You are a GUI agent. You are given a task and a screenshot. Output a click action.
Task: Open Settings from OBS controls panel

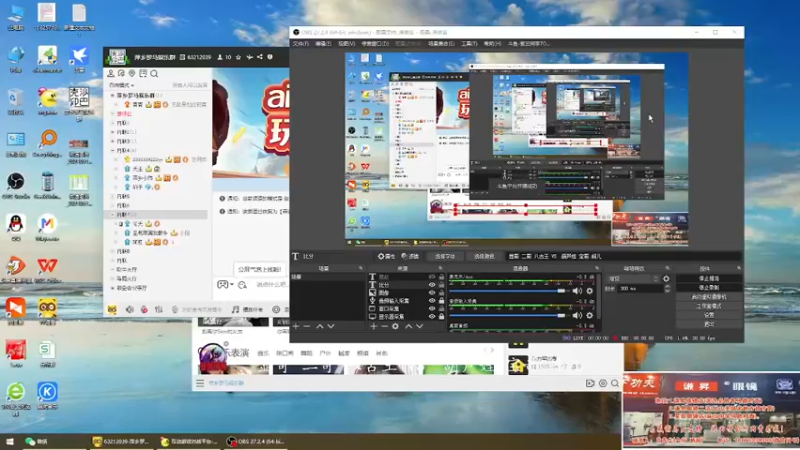pos(709,315)
